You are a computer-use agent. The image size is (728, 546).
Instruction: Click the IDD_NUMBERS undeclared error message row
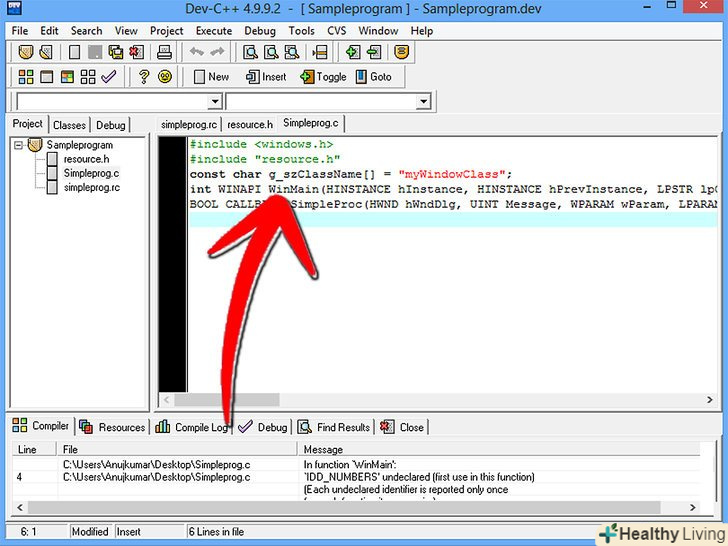(357, 477)
